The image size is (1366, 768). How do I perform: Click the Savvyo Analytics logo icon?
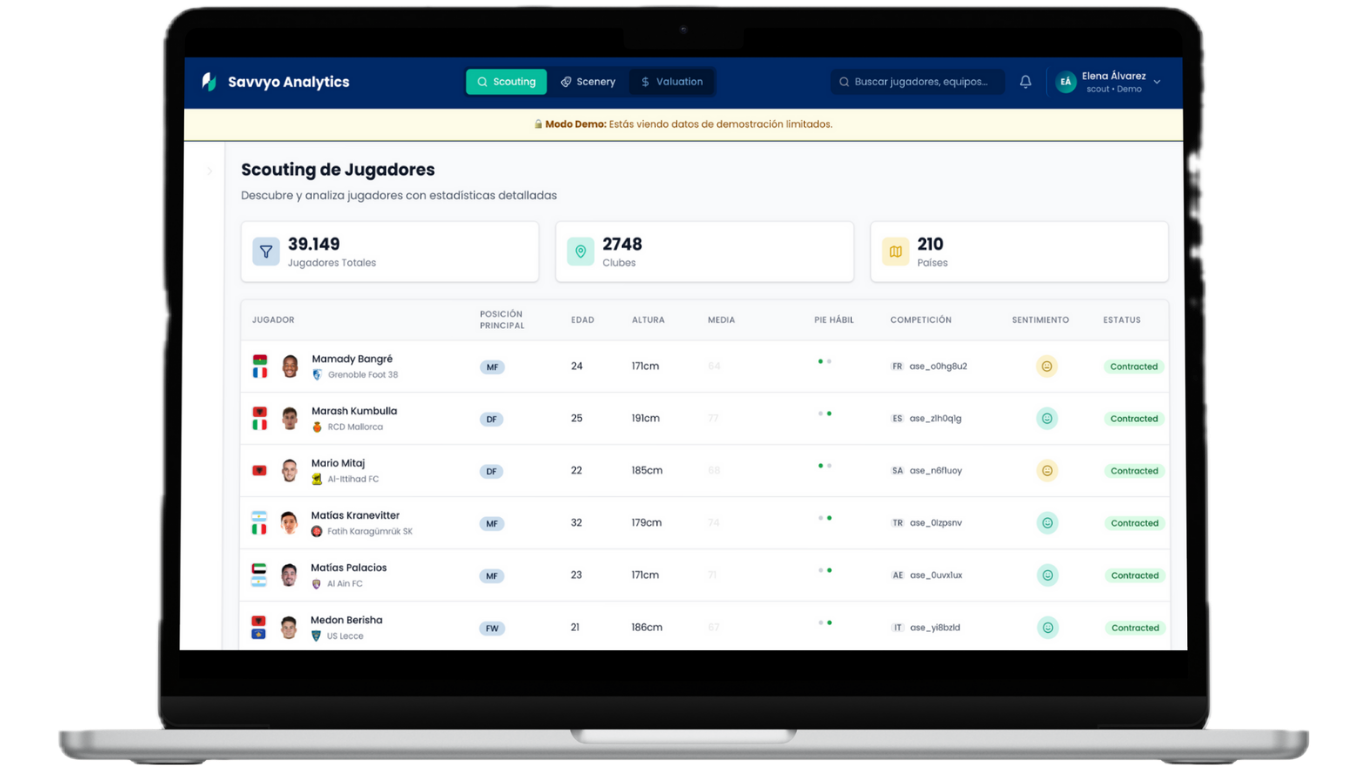tap(209, 82)
